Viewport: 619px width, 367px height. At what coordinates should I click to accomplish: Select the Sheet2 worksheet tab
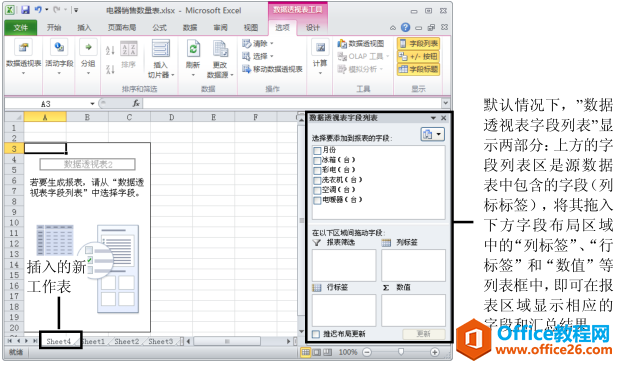point(126,341)
